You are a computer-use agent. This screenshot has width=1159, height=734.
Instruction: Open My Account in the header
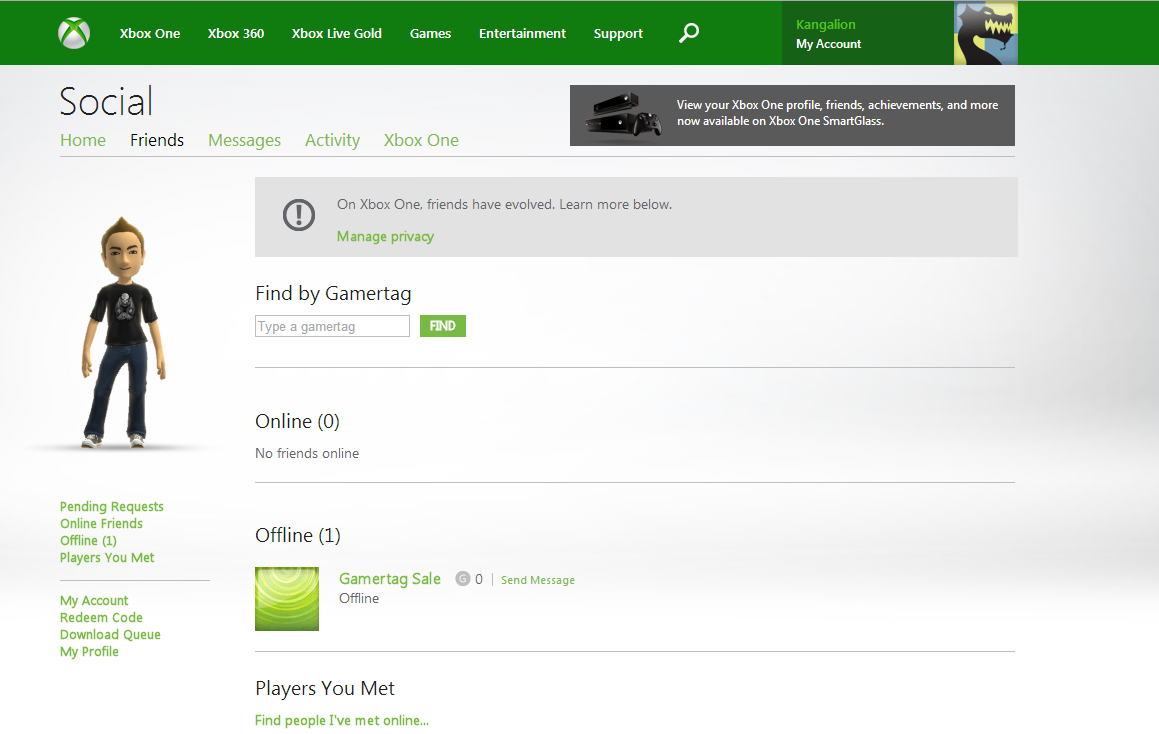[x=828, y=44]
